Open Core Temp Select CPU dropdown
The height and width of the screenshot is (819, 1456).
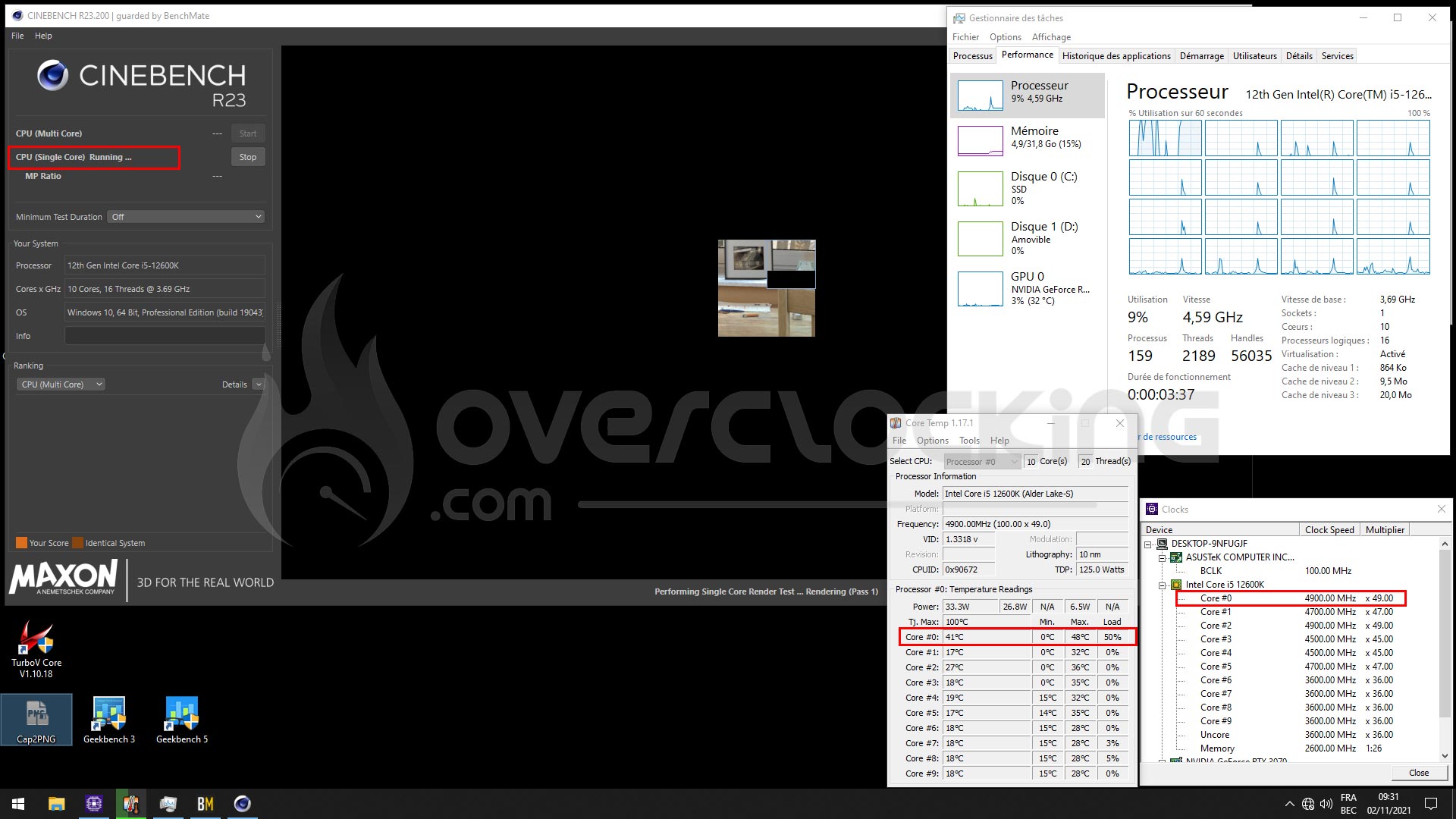pos(982,461)
